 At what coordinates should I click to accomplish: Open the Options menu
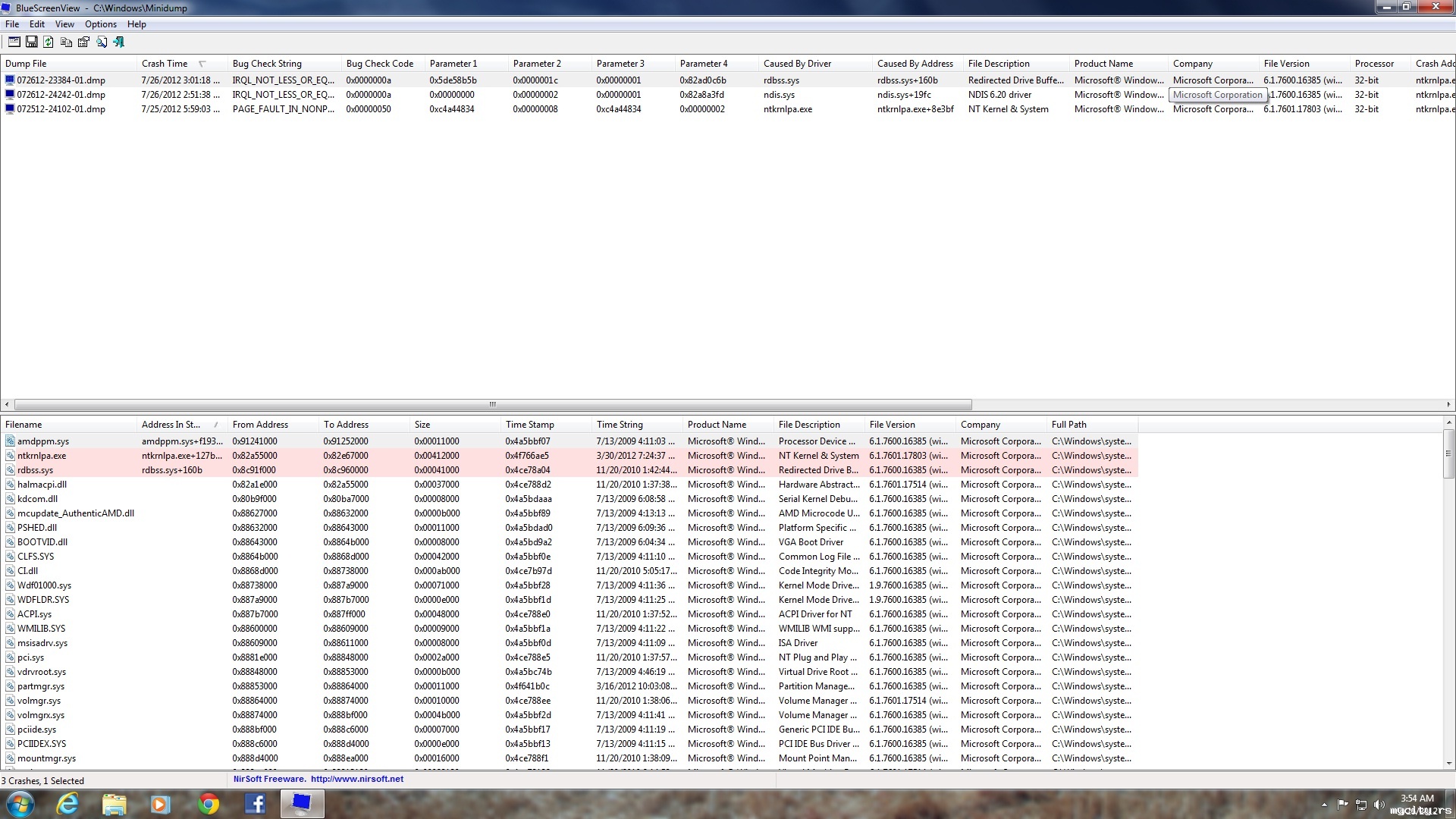coord(100,24)
